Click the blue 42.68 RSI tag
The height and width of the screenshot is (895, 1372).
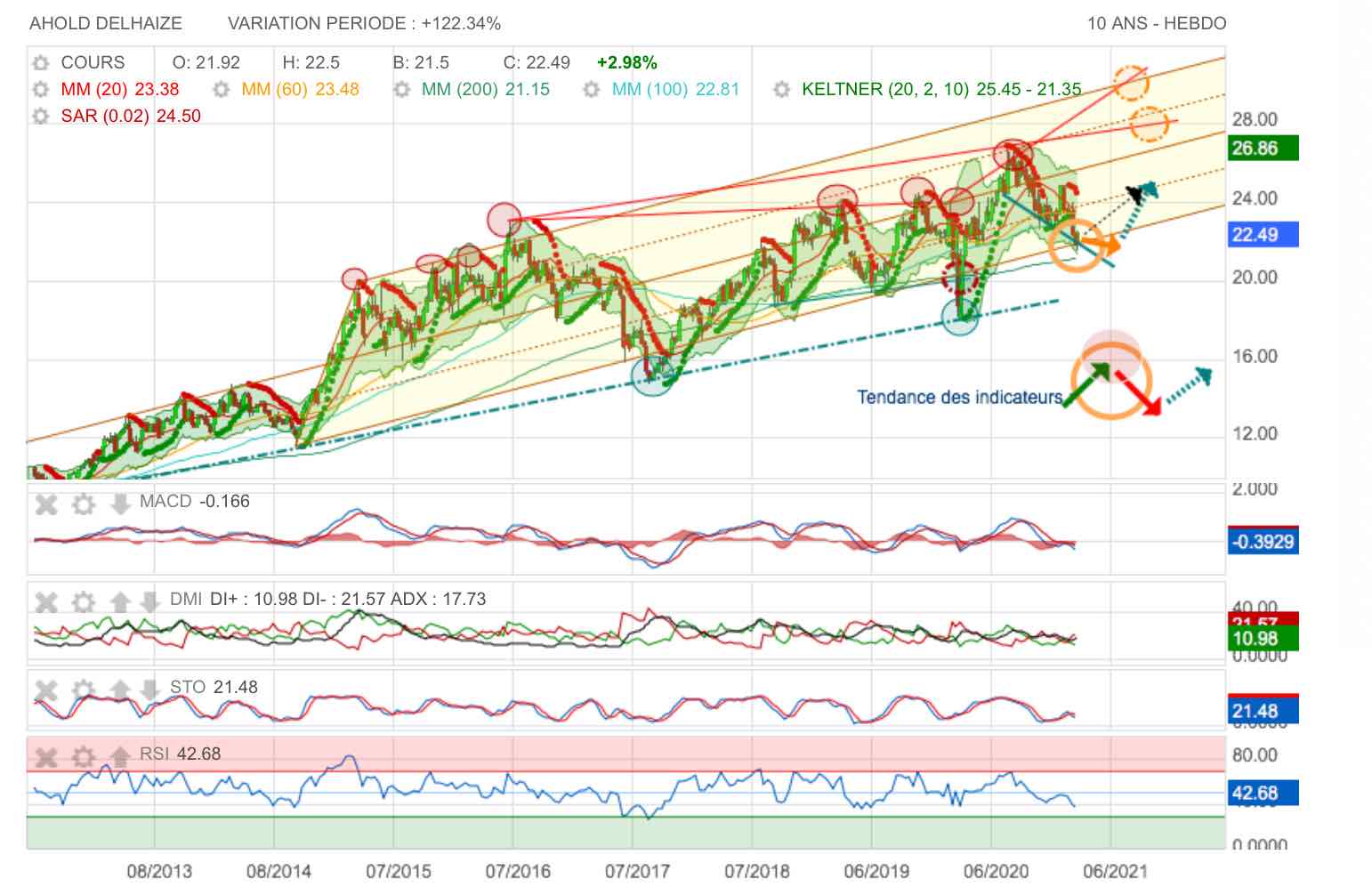click(1263, 793)
